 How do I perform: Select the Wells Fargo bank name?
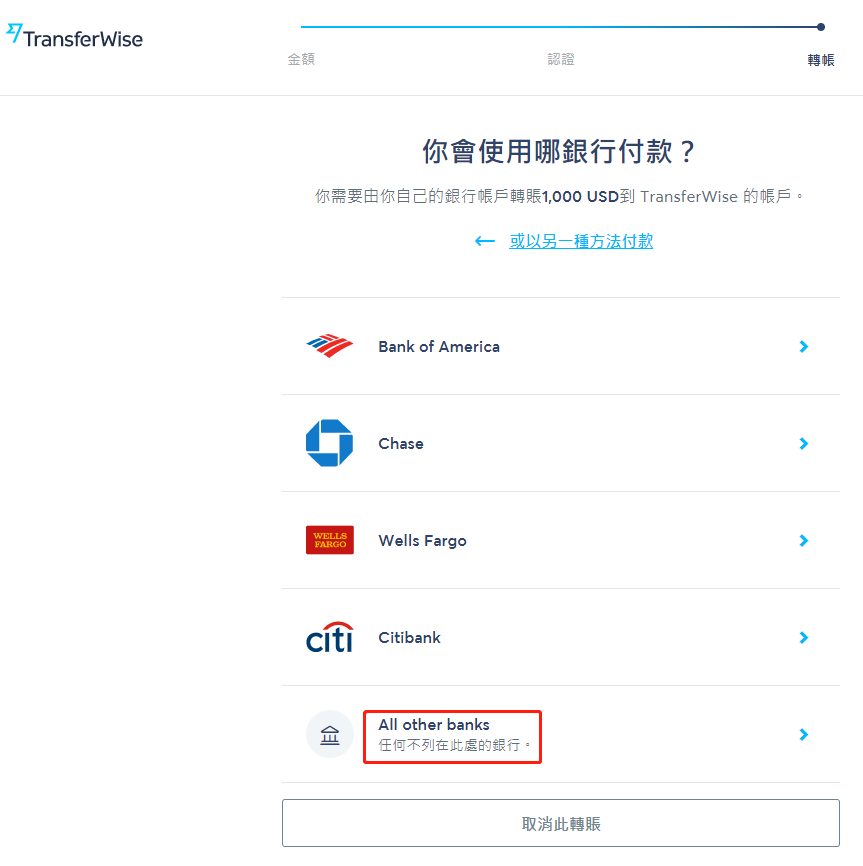click(422, 541)
